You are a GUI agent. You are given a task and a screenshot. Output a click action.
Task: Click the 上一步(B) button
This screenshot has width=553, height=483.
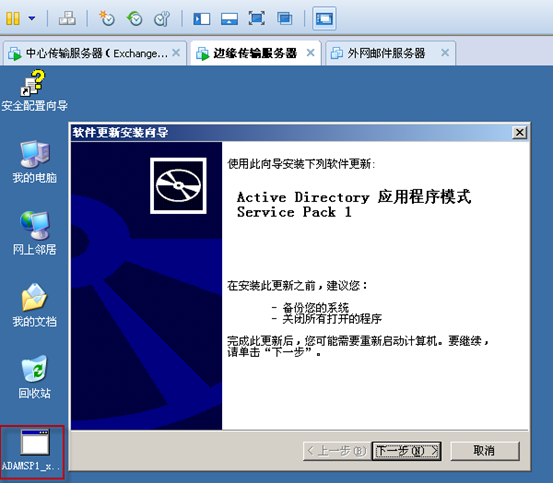pos(337,451)
